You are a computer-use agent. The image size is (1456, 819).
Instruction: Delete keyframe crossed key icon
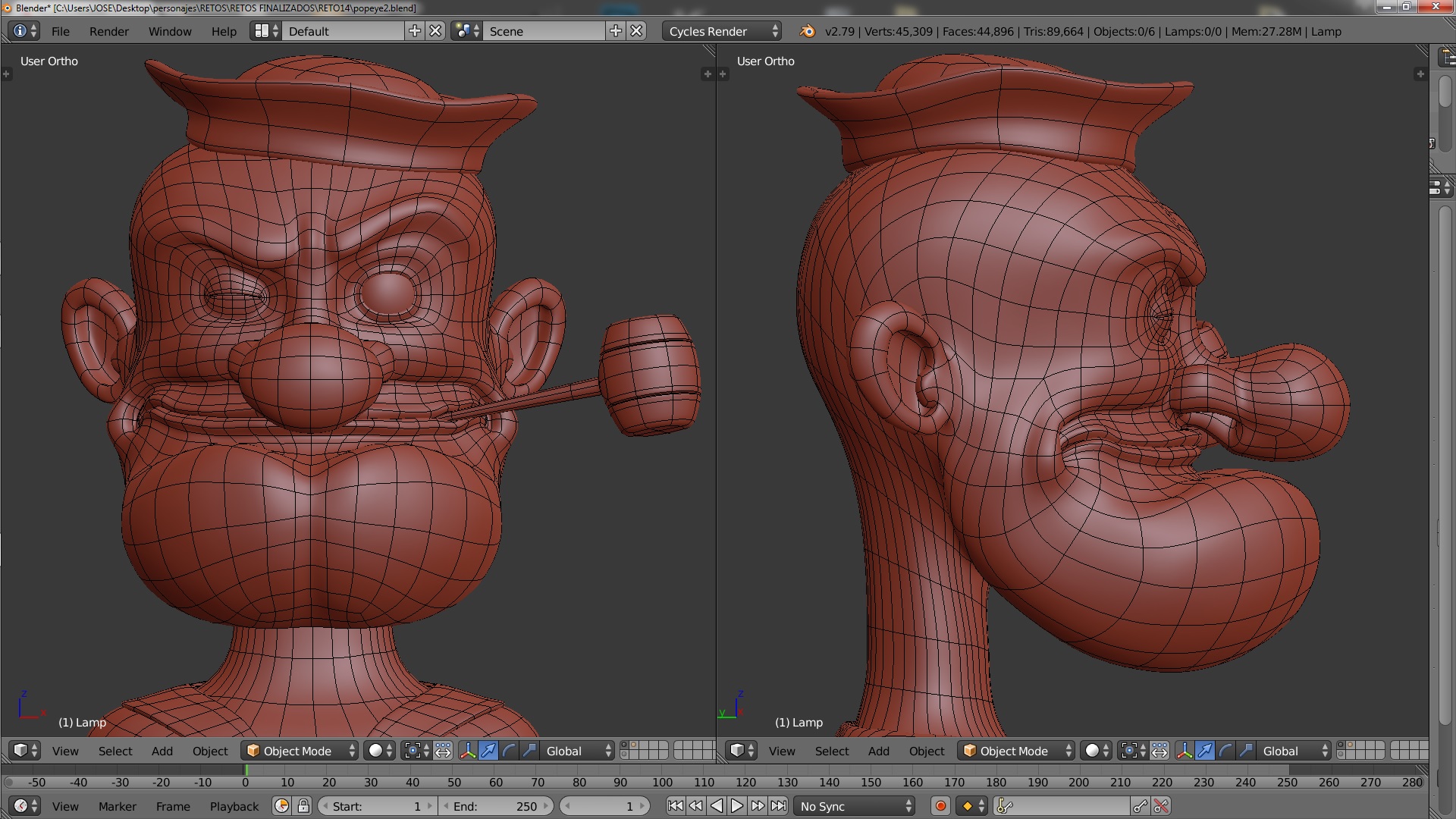click(x=1161, y=806)
